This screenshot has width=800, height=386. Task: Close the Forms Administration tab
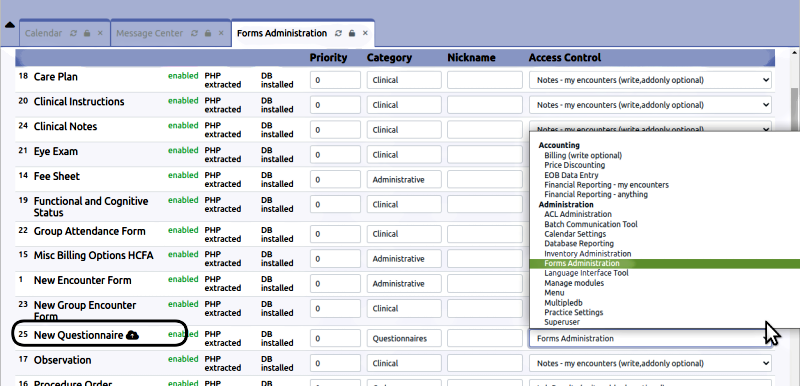[365, 33]
